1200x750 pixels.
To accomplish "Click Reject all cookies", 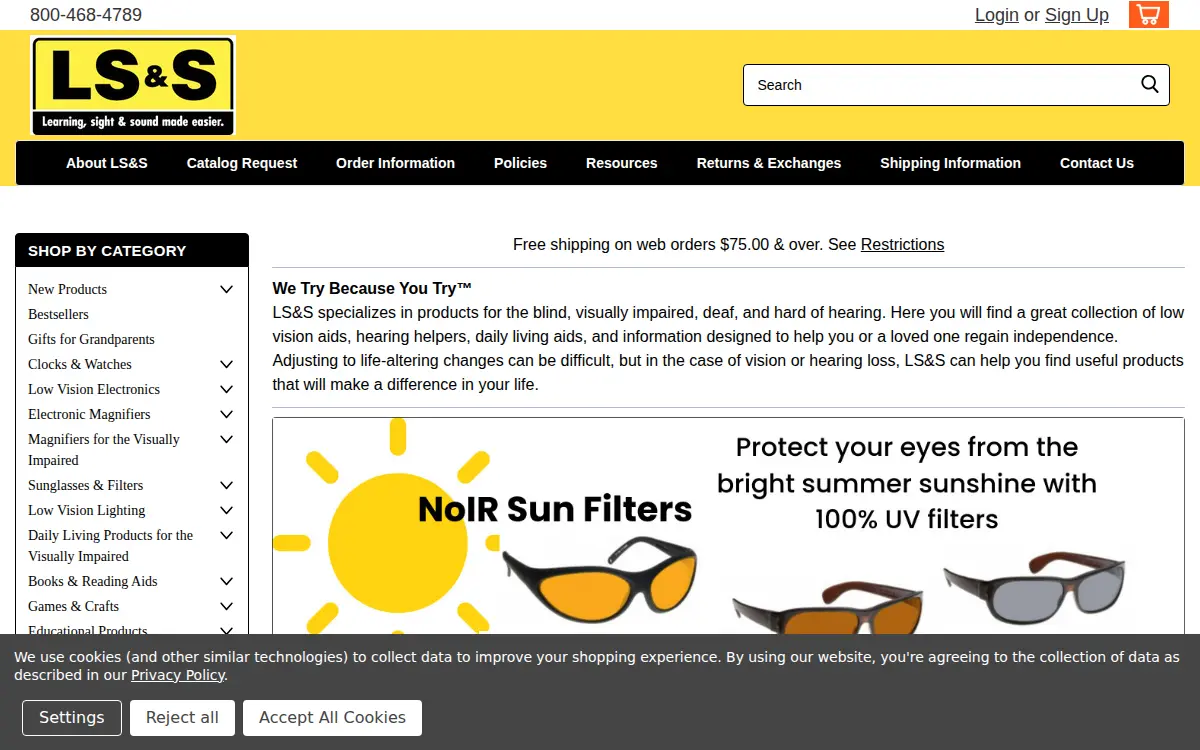I will 182,717.
